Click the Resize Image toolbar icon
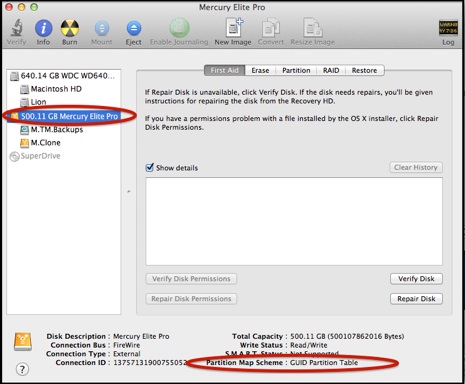 pyautogui.click(x=312, y=27)
